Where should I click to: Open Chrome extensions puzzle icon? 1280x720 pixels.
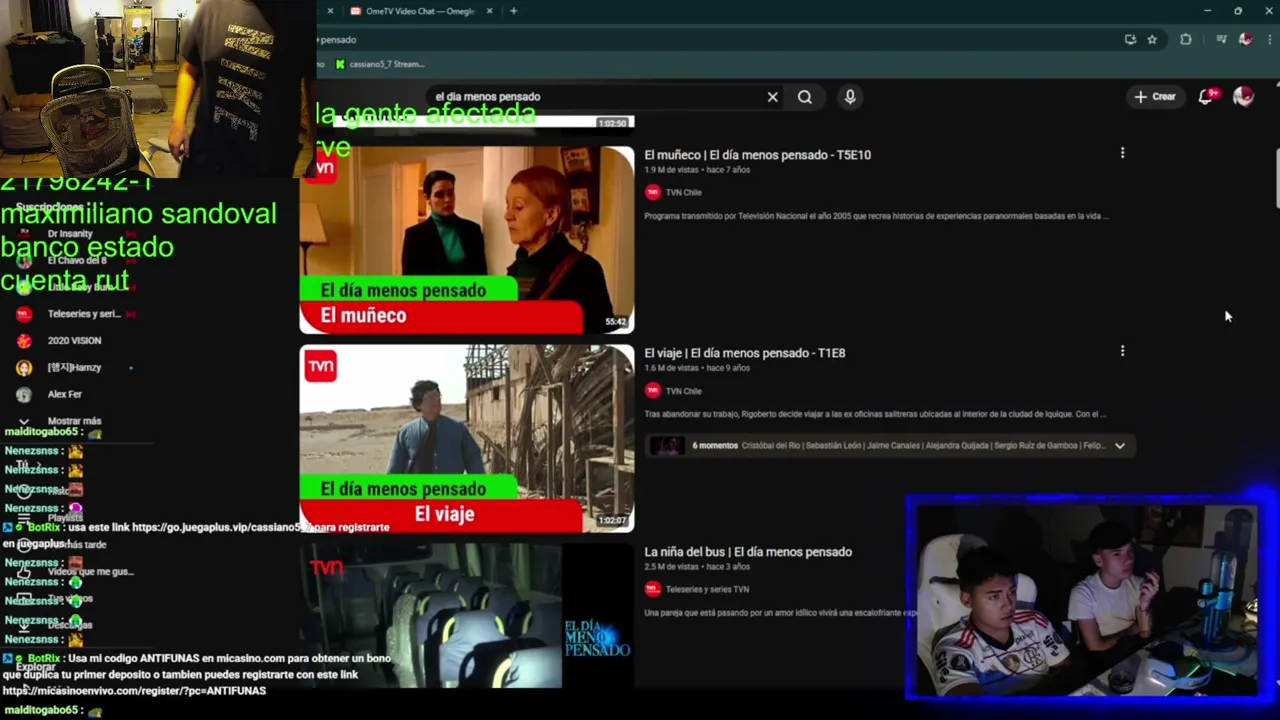point(1186,40)
